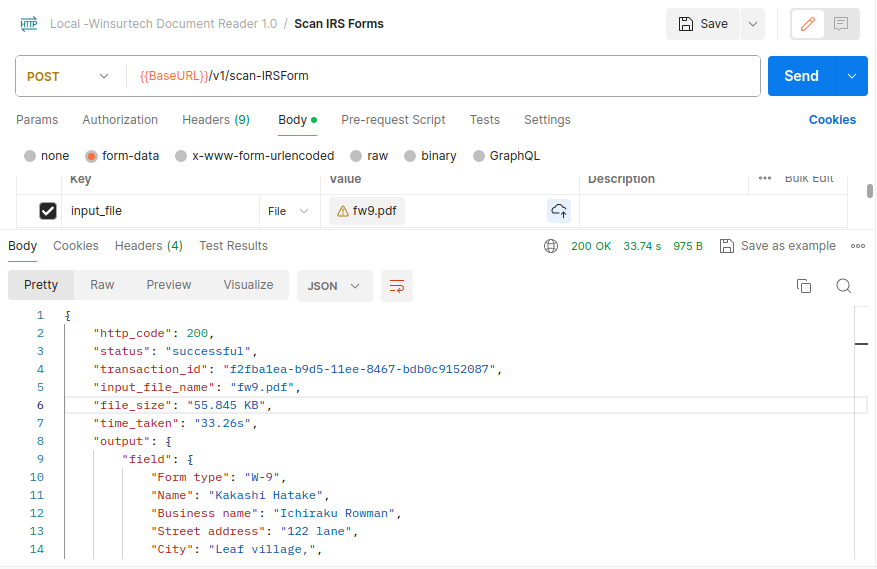The width and height of the screenshot is (877, 569).
Task: Open the Cookies link
Action: (832, 120)
